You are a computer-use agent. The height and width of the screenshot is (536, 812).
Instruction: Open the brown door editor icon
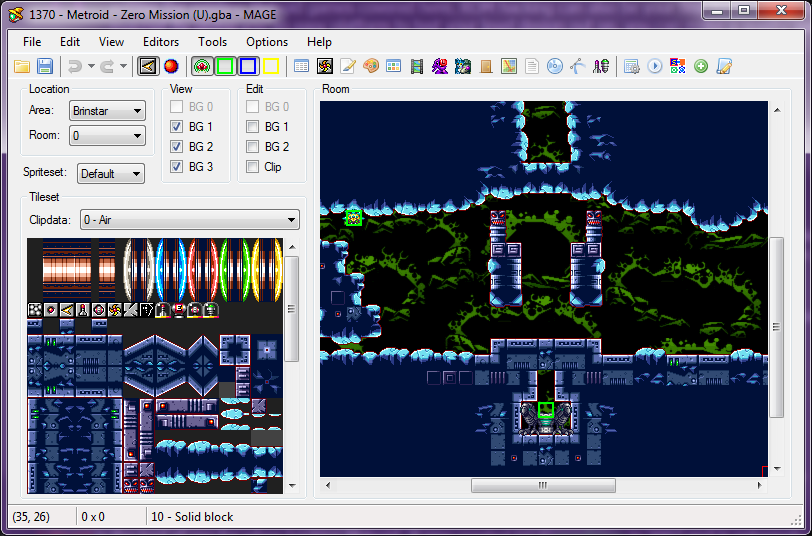pos(486,66)
